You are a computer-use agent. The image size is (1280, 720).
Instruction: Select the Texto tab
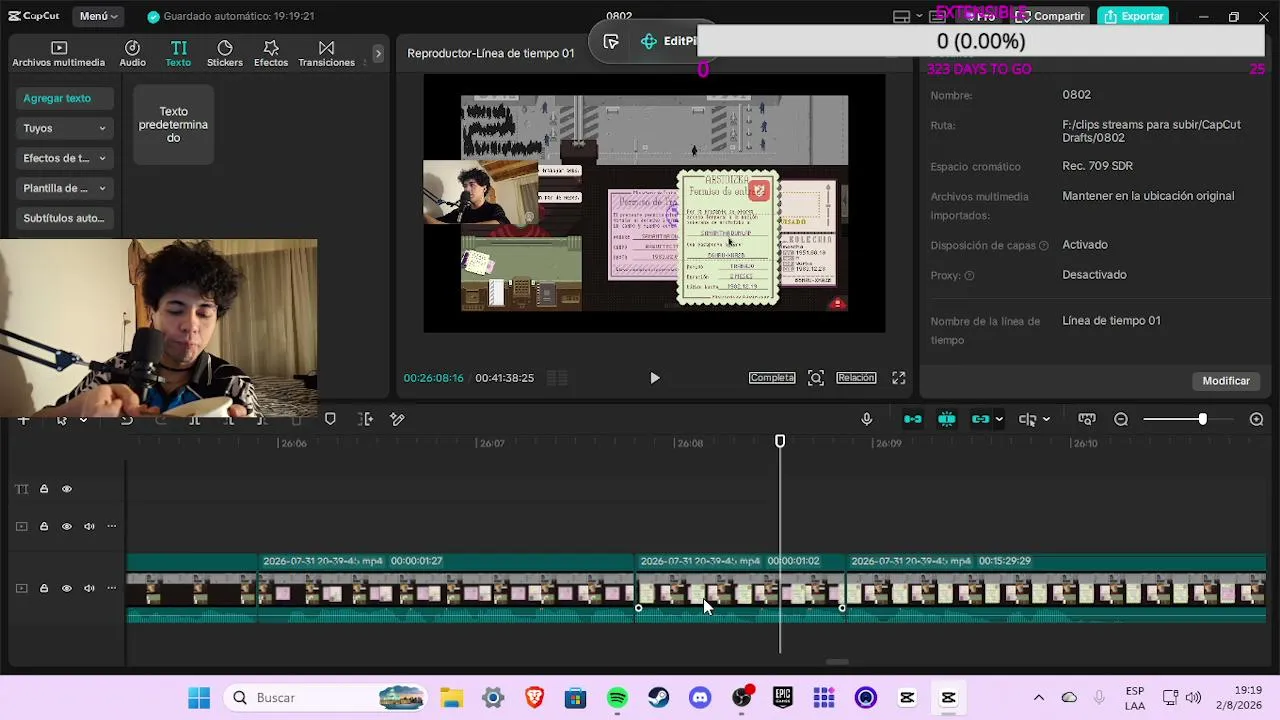[x=178, y=54]
